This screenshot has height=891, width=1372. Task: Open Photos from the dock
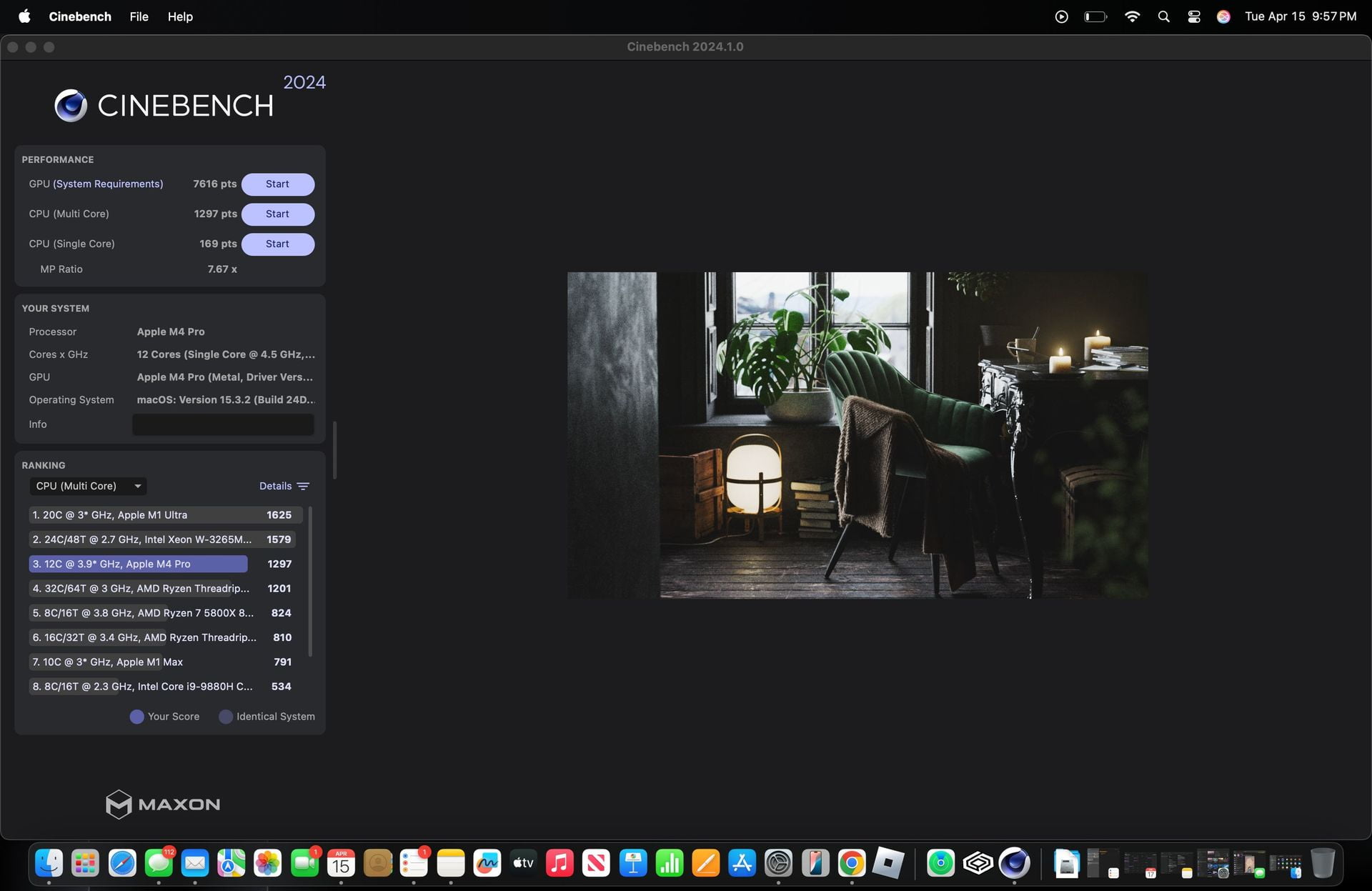(x=268, y=863)
